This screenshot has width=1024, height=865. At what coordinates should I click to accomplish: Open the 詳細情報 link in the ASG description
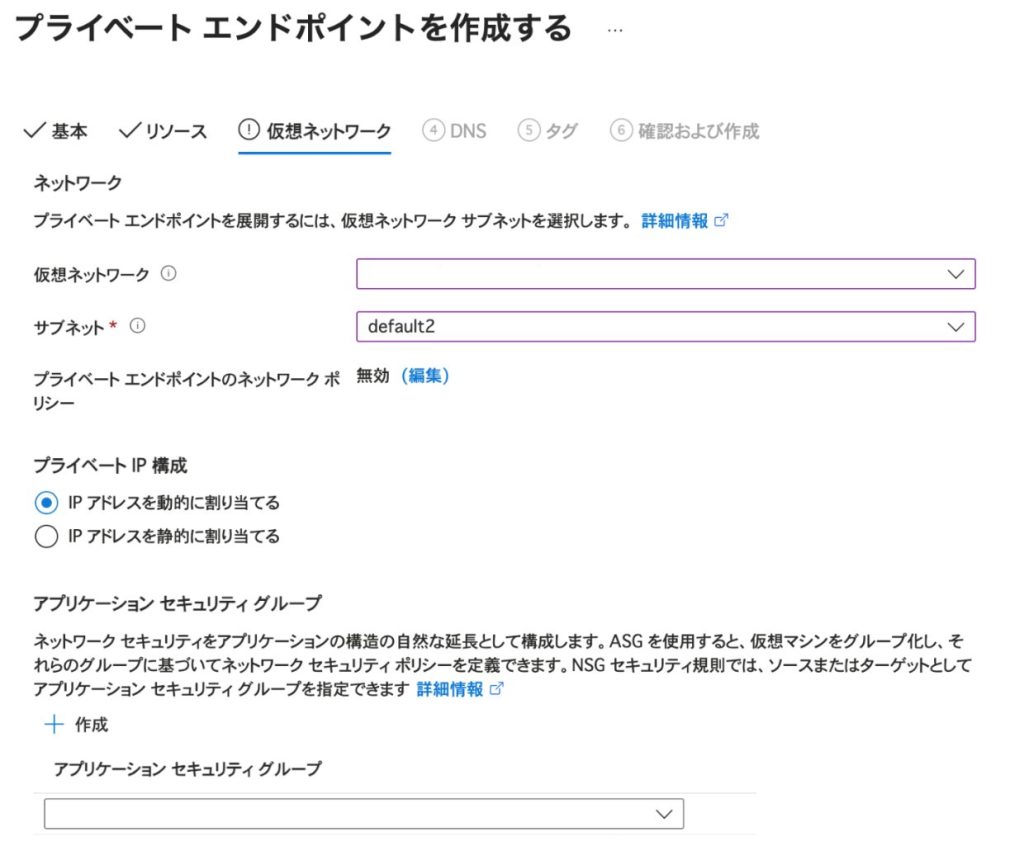449,690
